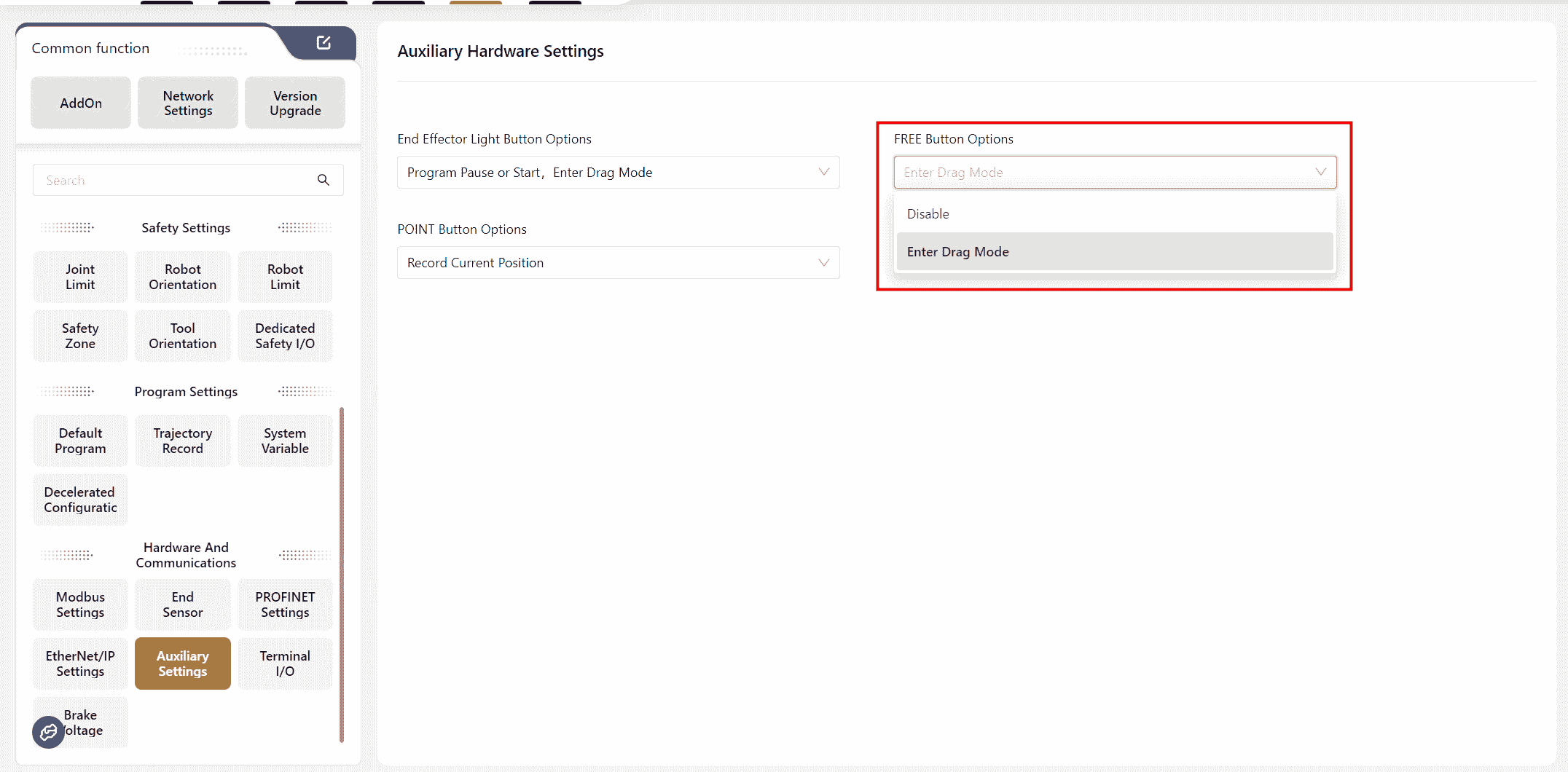The height and width of the screenshot is (772, 1568).
Task: Open System Variable page
Action: 285,441
